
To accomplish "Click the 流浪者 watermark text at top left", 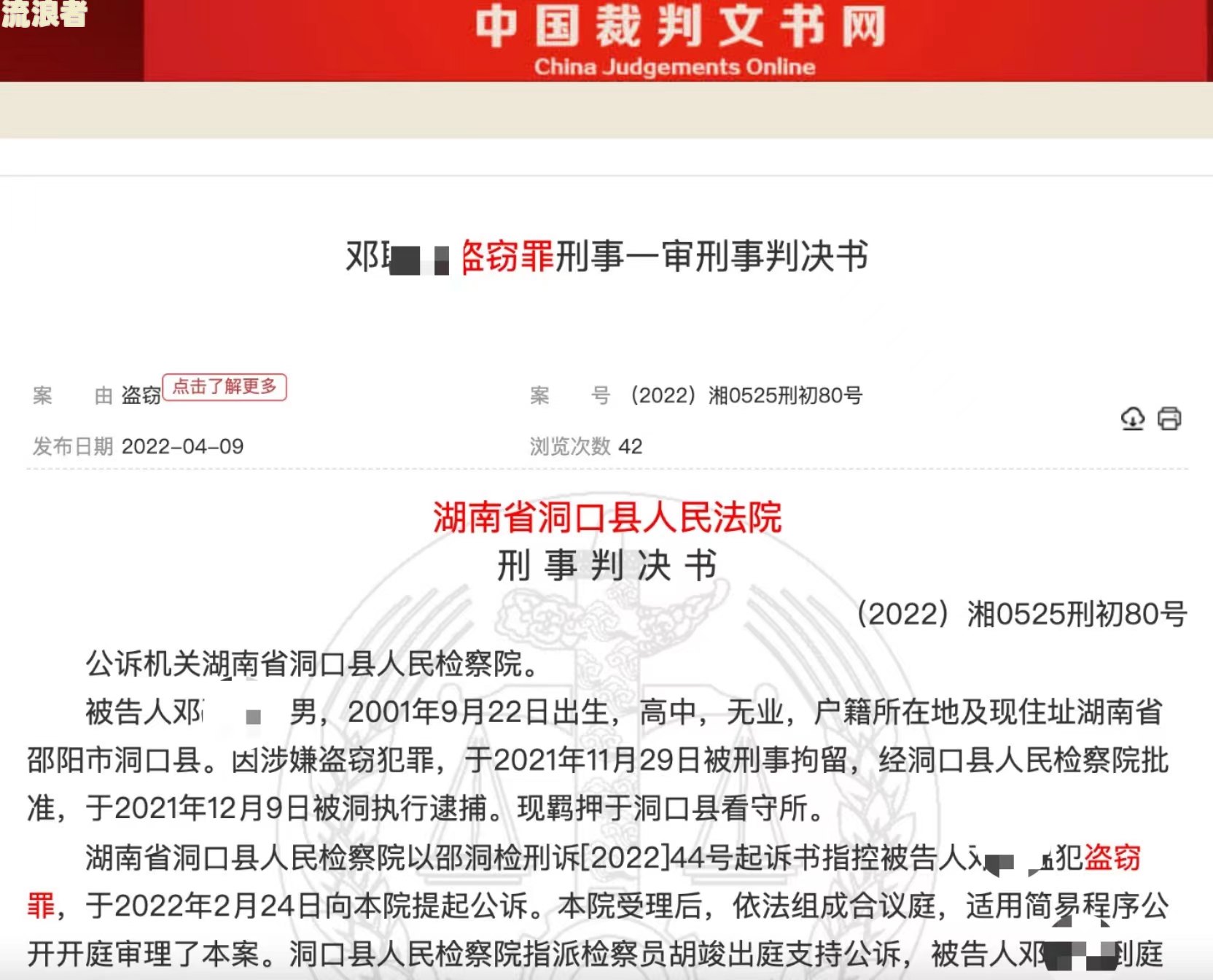I will pyautogui.click(x=44, y=13).
